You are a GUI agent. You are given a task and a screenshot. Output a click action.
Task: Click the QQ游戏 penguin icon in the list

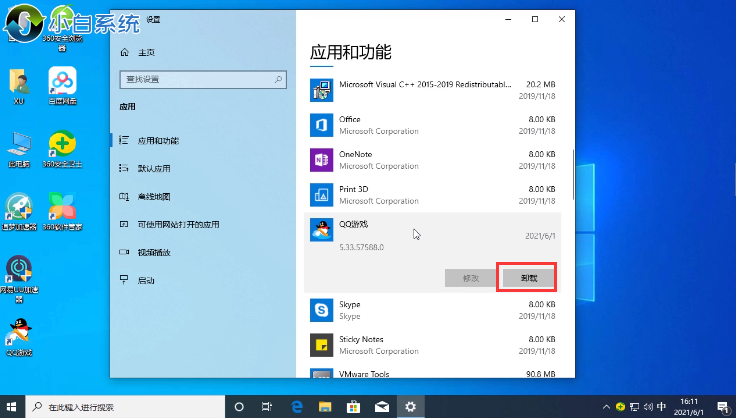tap(322, 230)
